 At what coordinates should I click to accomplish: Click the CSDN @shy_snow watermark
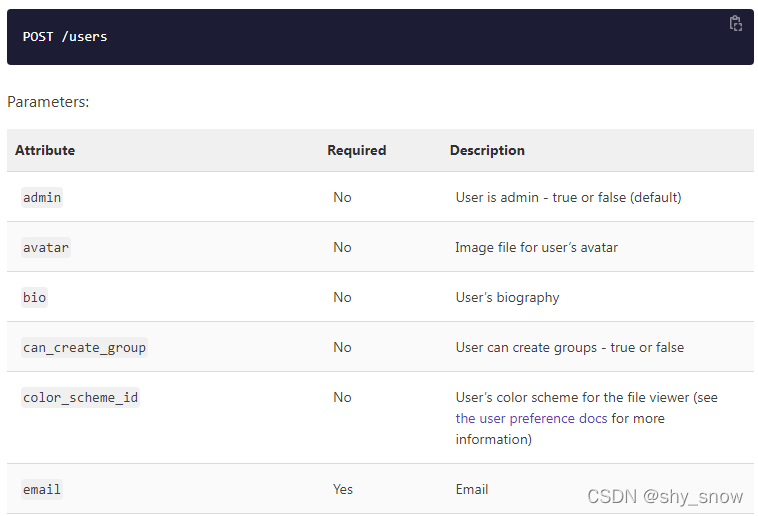click(665, 496)
